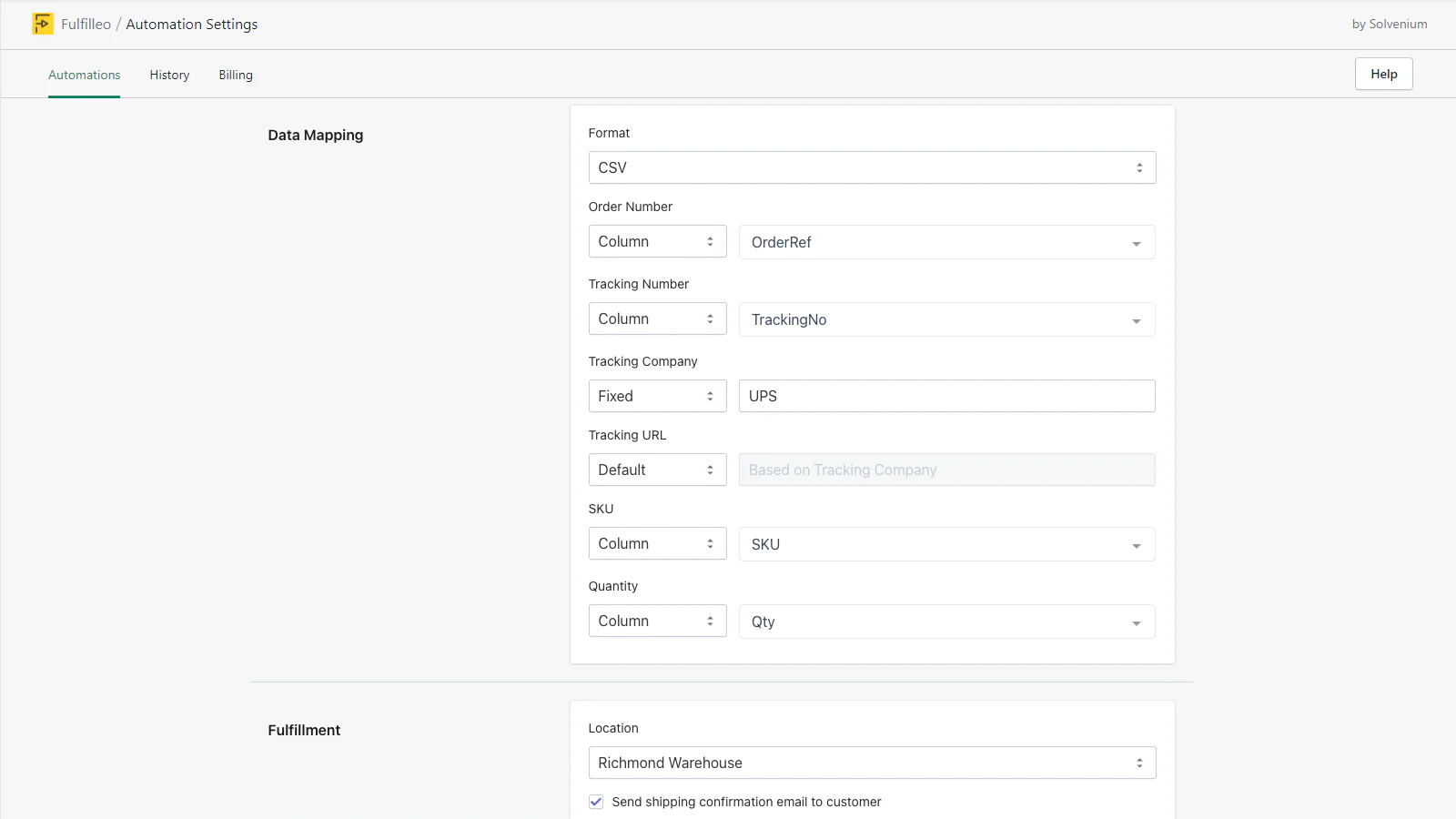Click the Fulfilleo breadcrumb link
The image size is (1456, 819).
pyautogui.click(x=86, y=24)
